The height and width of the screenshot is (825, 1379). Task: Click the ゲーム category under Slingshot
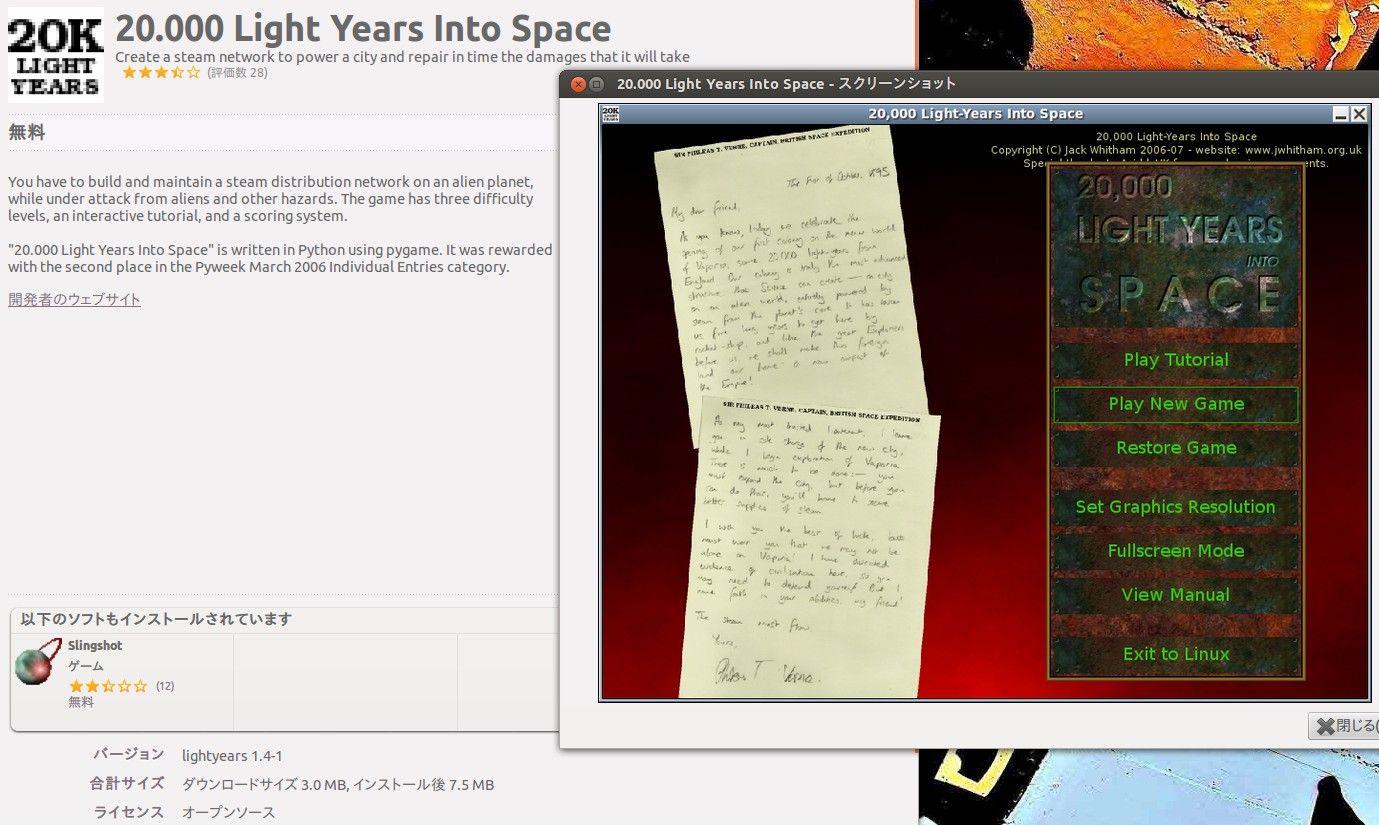(x=86, y=666)
